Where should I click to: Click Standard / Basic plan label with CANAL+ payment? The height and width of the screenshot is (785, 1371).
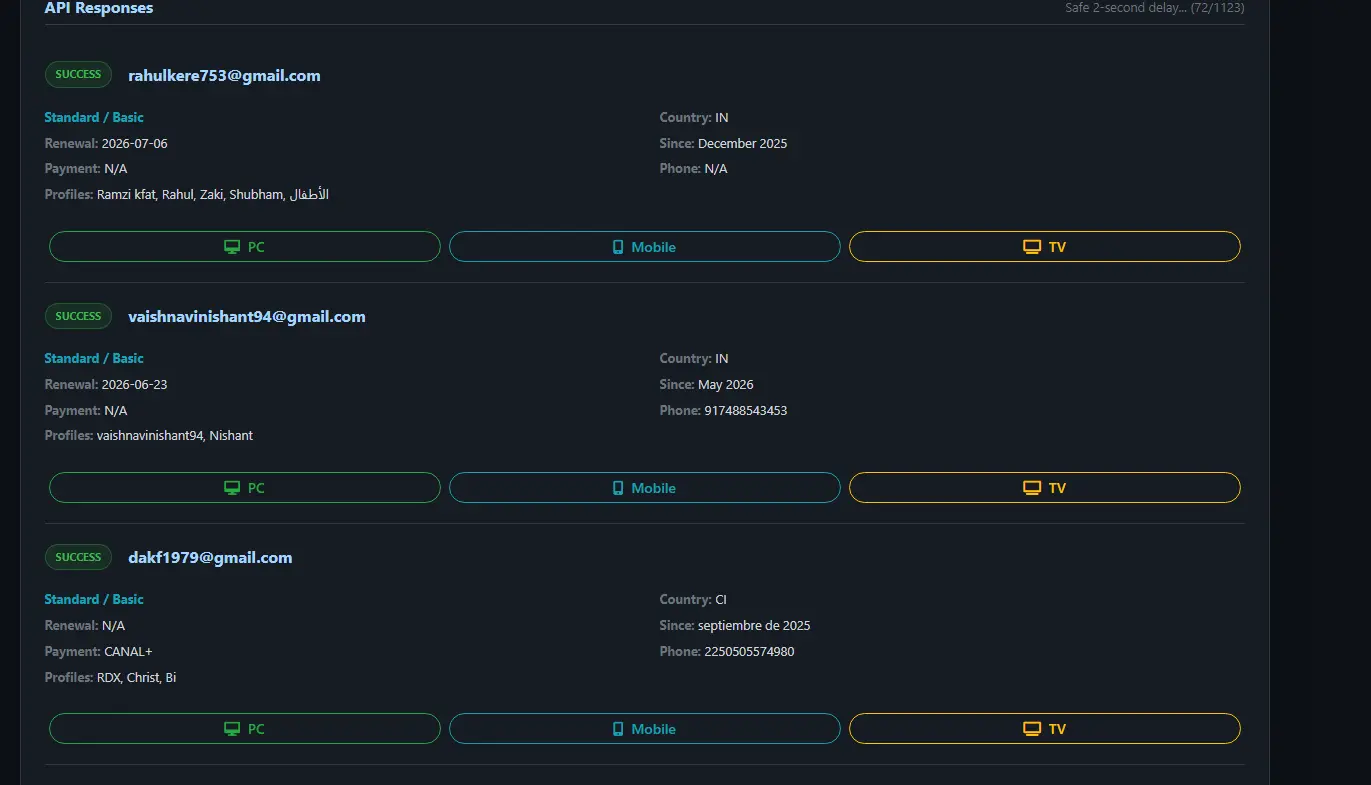94,599
